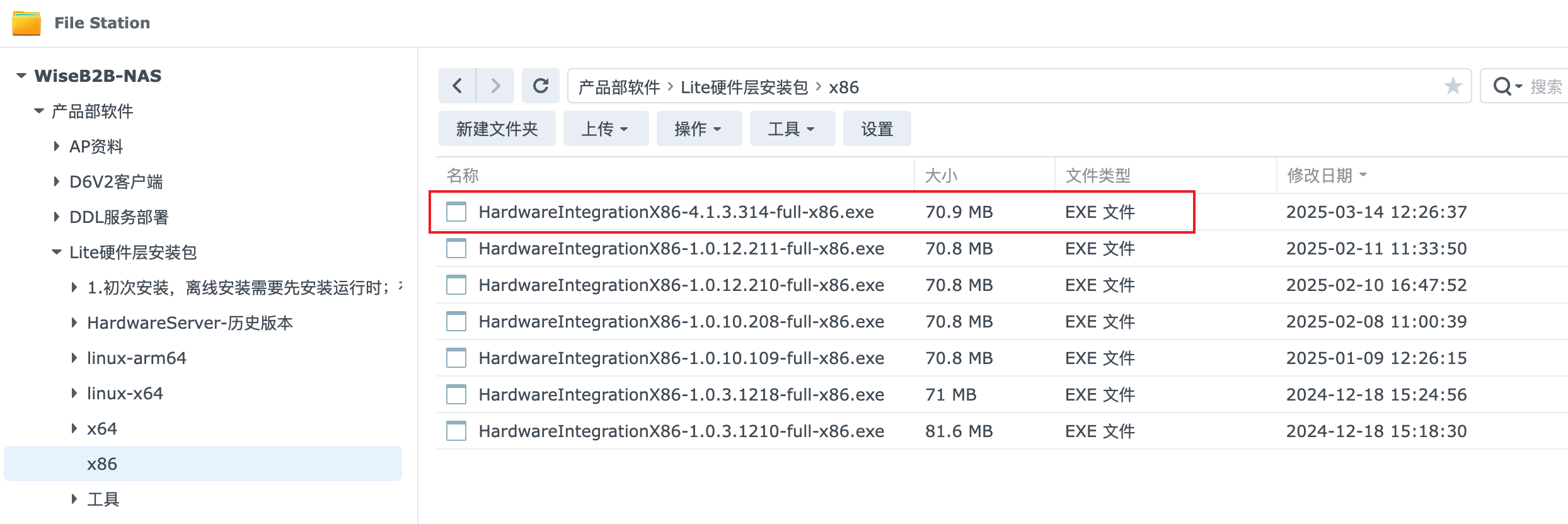This screenshot has width=1568, height=524.
Task: Click the 4.1.3.314 exe file icon
Action: coord(456,212)
